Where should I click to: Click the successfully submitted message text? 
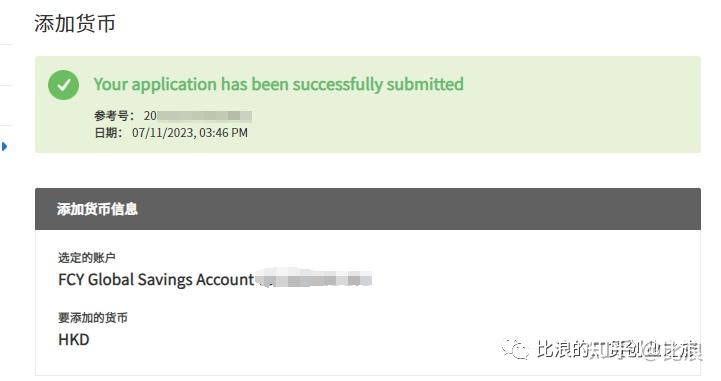point(279,84)
